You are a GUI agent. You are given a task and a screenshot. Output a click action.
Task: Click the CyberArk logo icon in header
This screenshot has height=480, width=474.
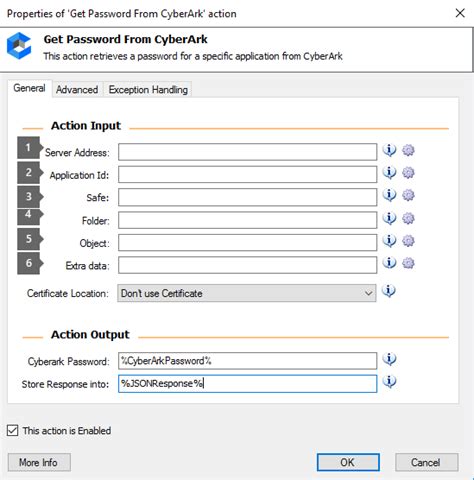[19, 46]
